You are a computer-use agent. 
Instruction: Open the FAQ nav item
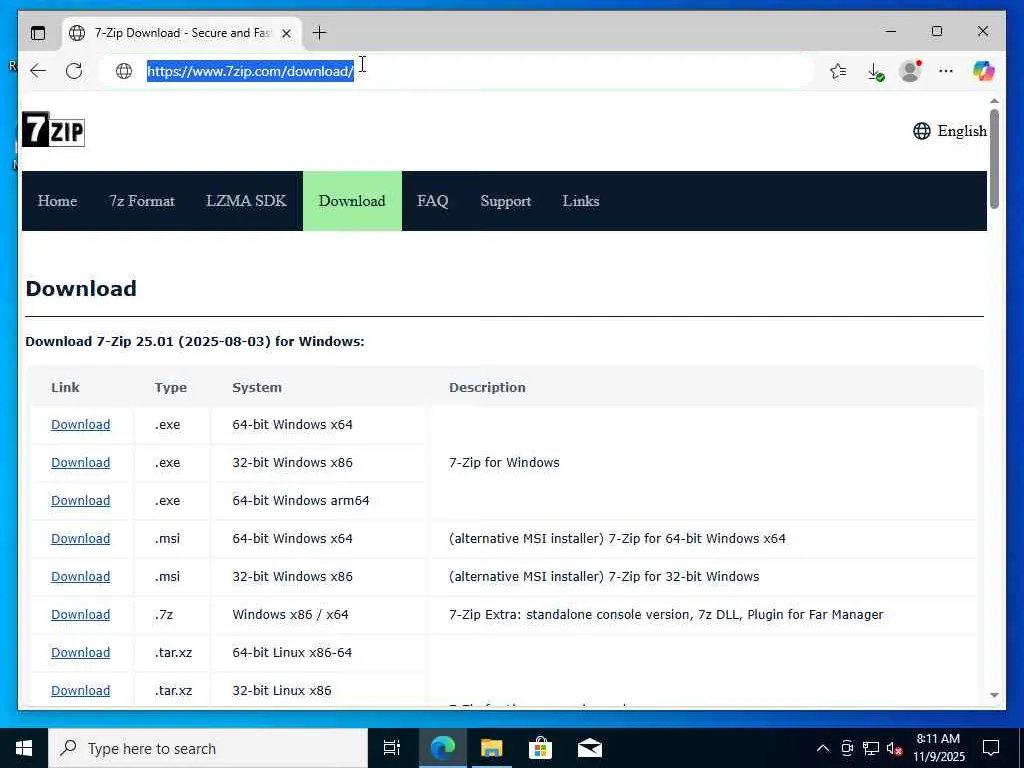432,201
